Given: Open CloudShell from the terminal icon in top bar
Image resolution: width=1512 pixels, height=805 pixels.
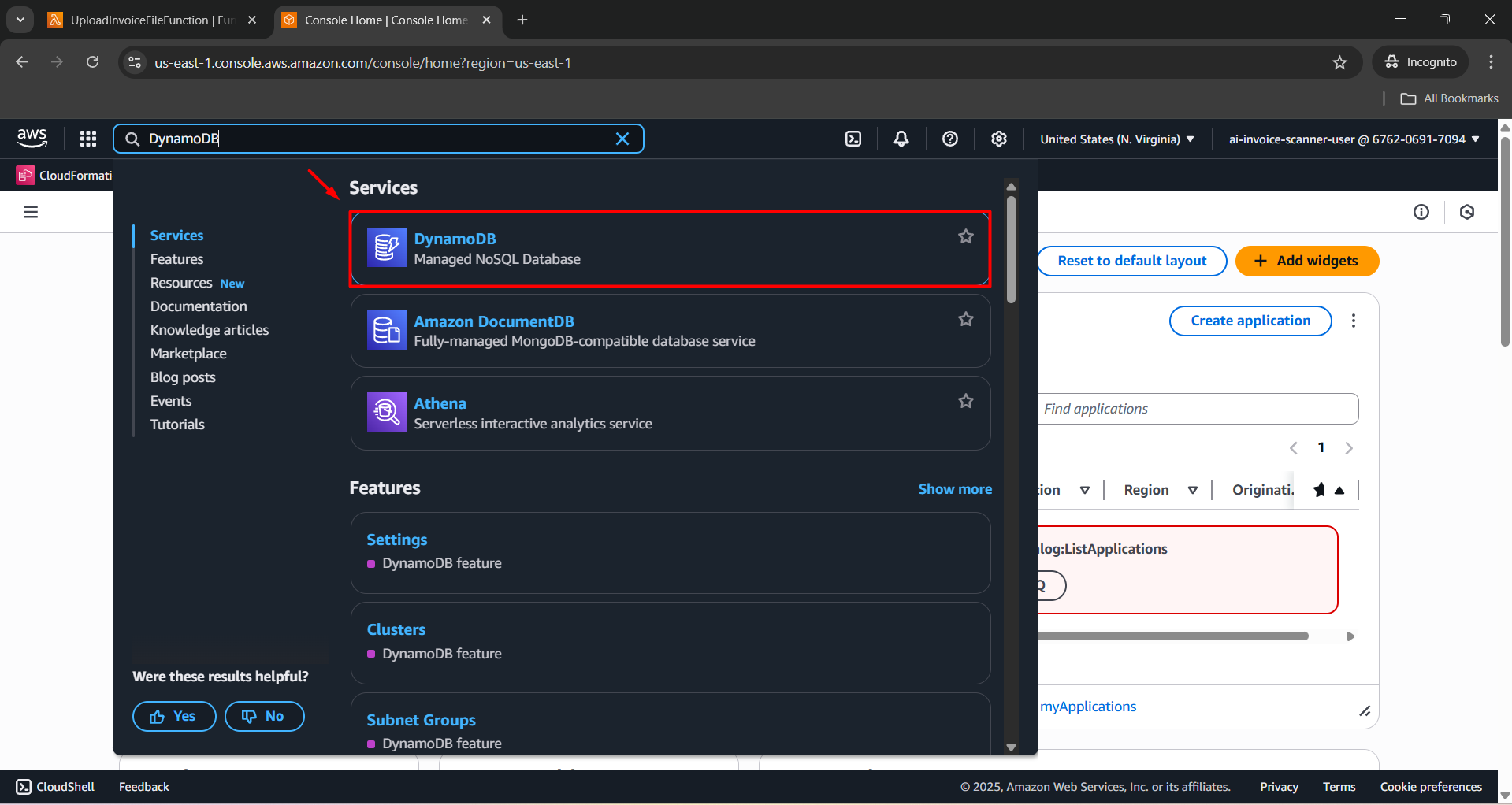Looking at the screenshot, I should 853,139.
